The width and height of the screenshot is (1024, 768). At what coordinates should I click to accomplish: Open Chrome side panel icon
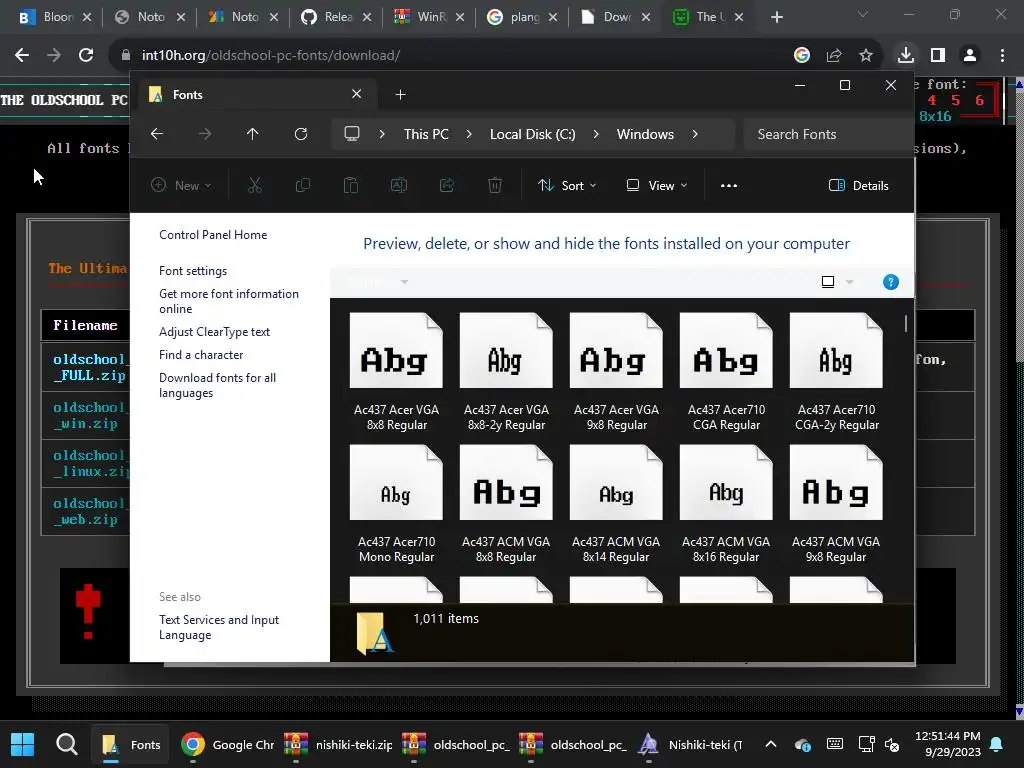click(x=938, y=55)
